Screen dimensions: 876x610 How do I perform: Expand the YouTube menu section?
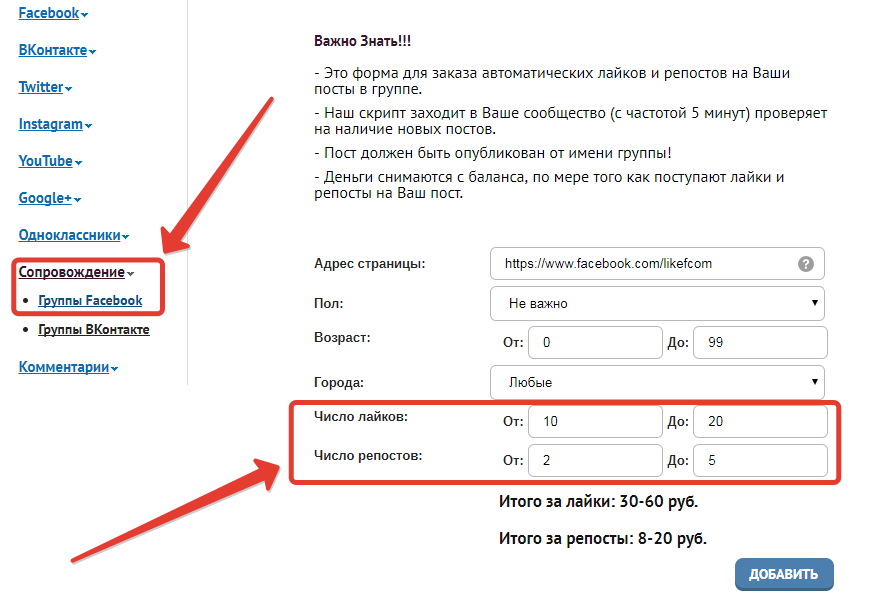point(50,162)
